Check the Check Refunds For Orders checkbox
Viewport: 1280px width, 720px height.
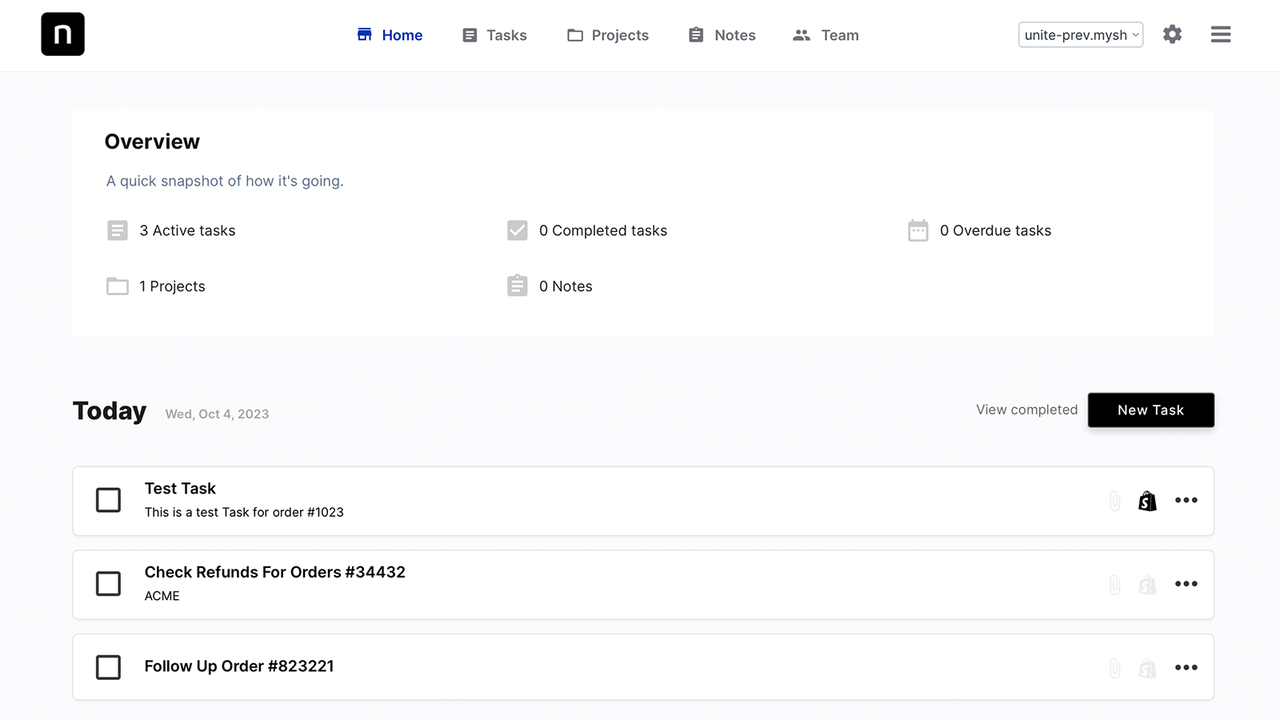(108, 584)
